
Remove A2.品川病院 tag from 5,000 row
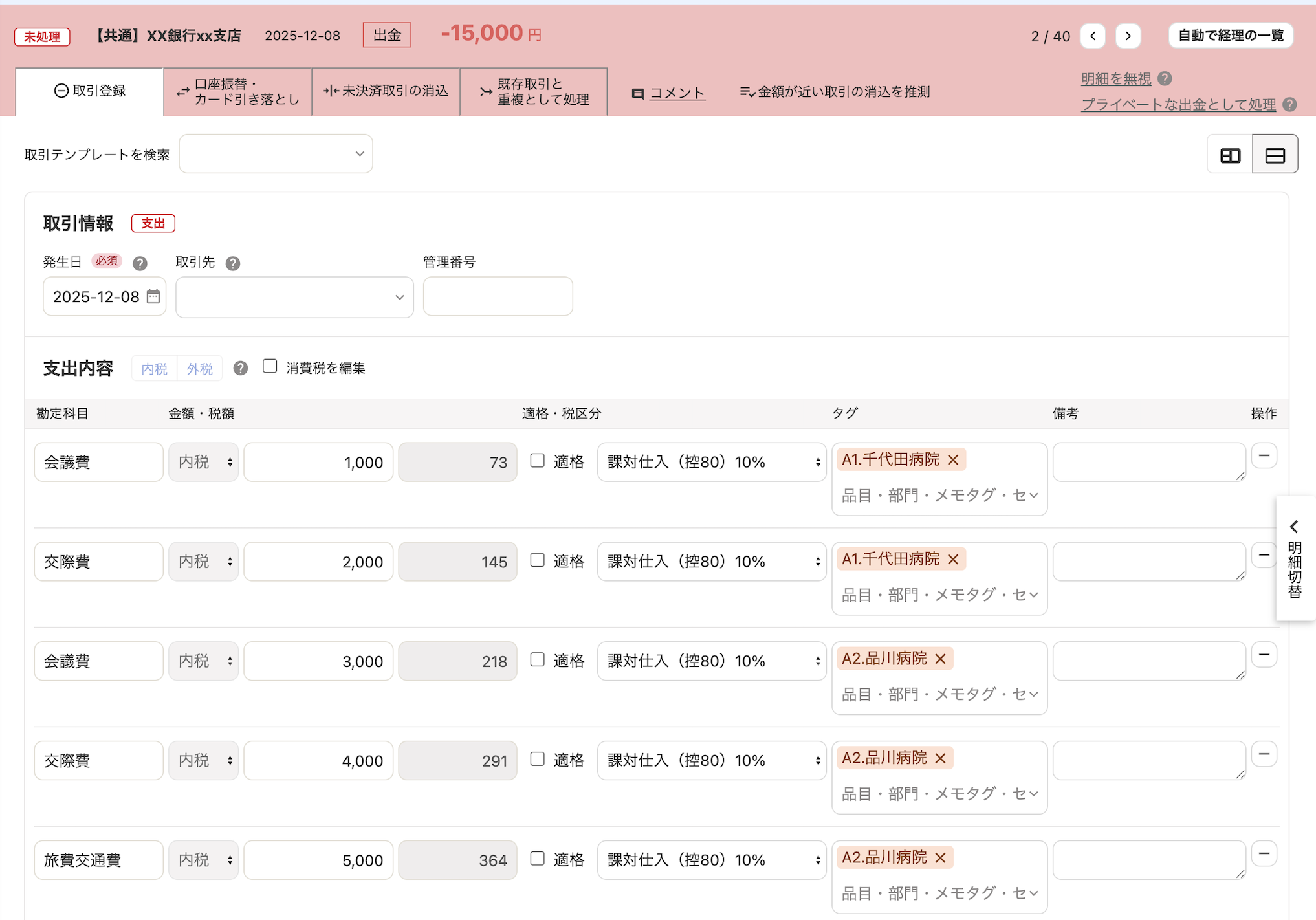pos(941,858)
